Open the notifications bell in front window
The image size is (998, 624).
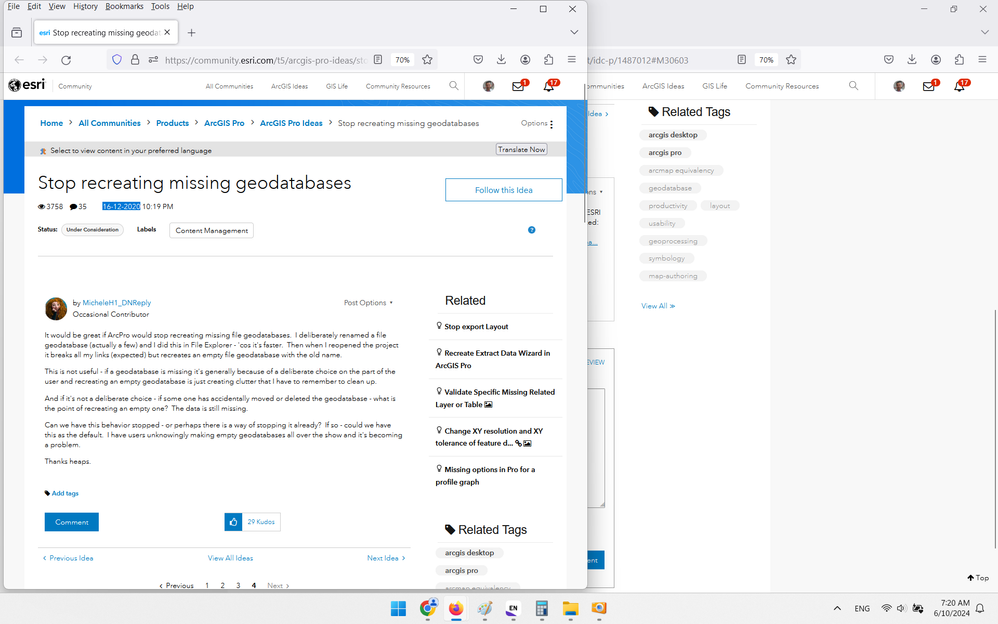(x=549, y=86)
